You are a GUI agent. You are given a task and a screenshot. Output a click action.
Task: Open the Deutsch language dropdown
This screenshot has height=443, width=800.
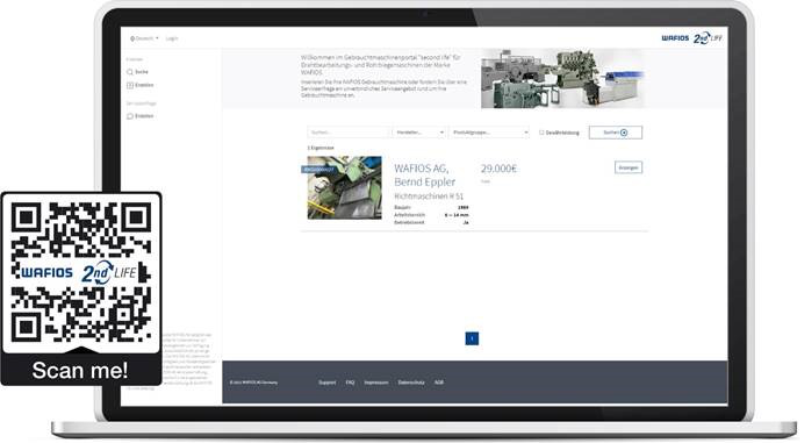pos(144,38)
